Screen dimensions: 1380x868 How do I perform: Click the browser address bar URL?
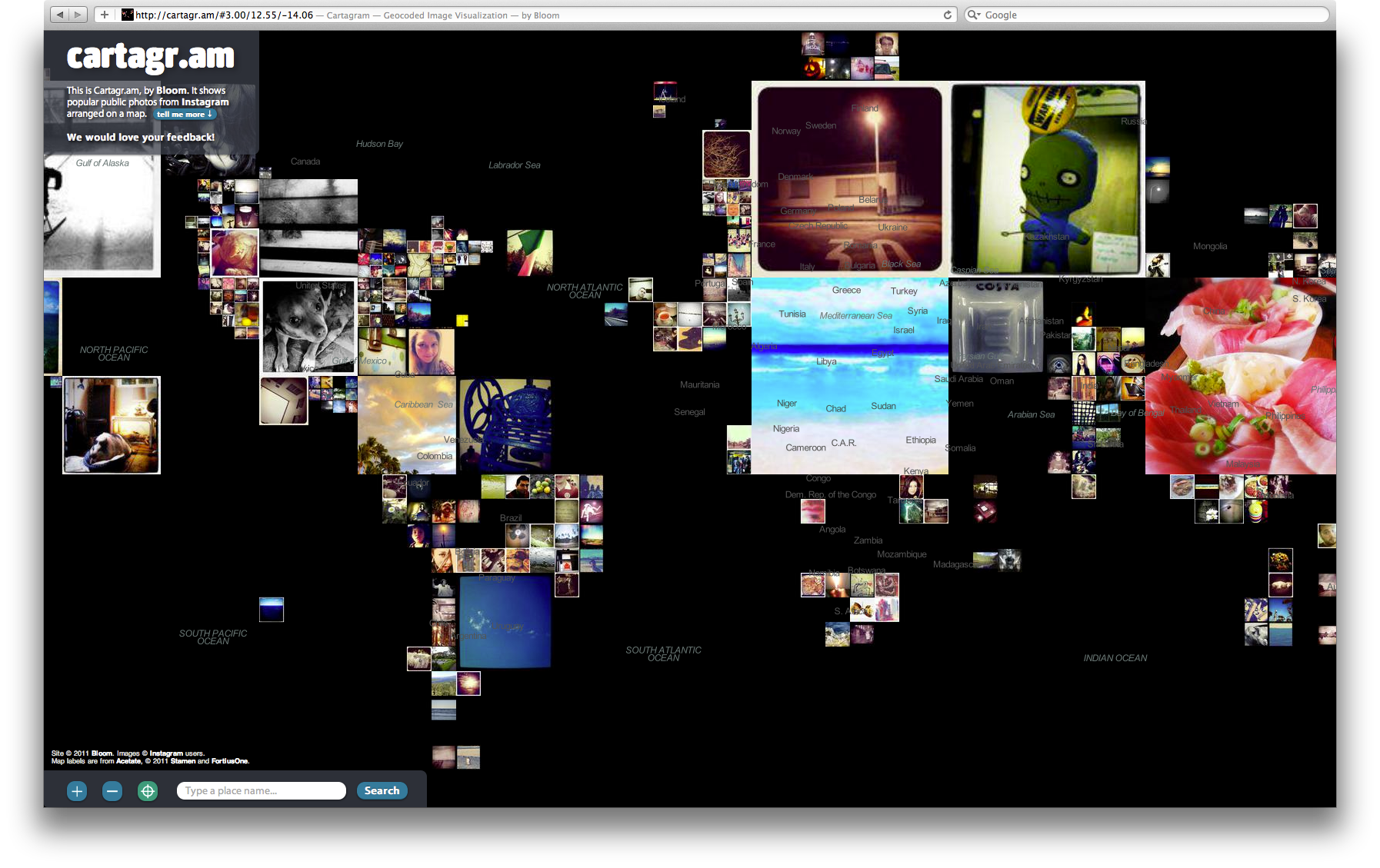pyautogui.click(x=225, y=15)
